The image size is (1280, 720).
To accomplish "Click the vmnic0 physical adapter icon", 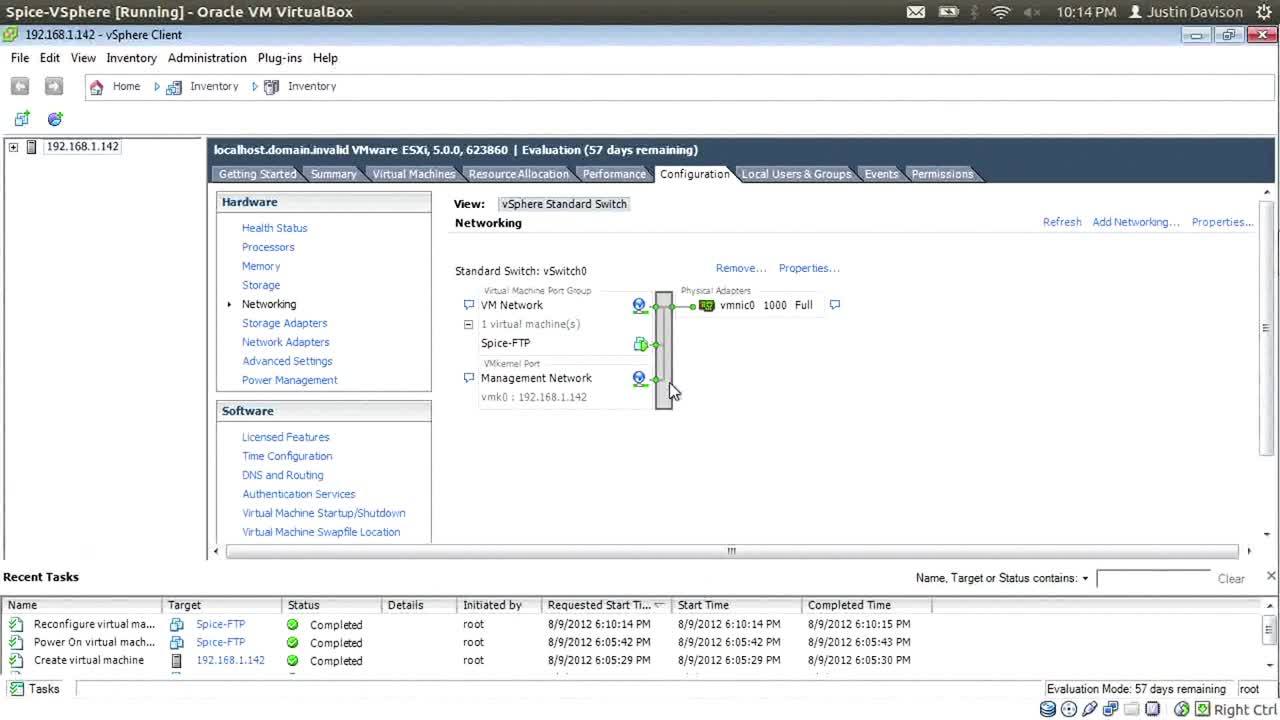I will tap(707, 305).
